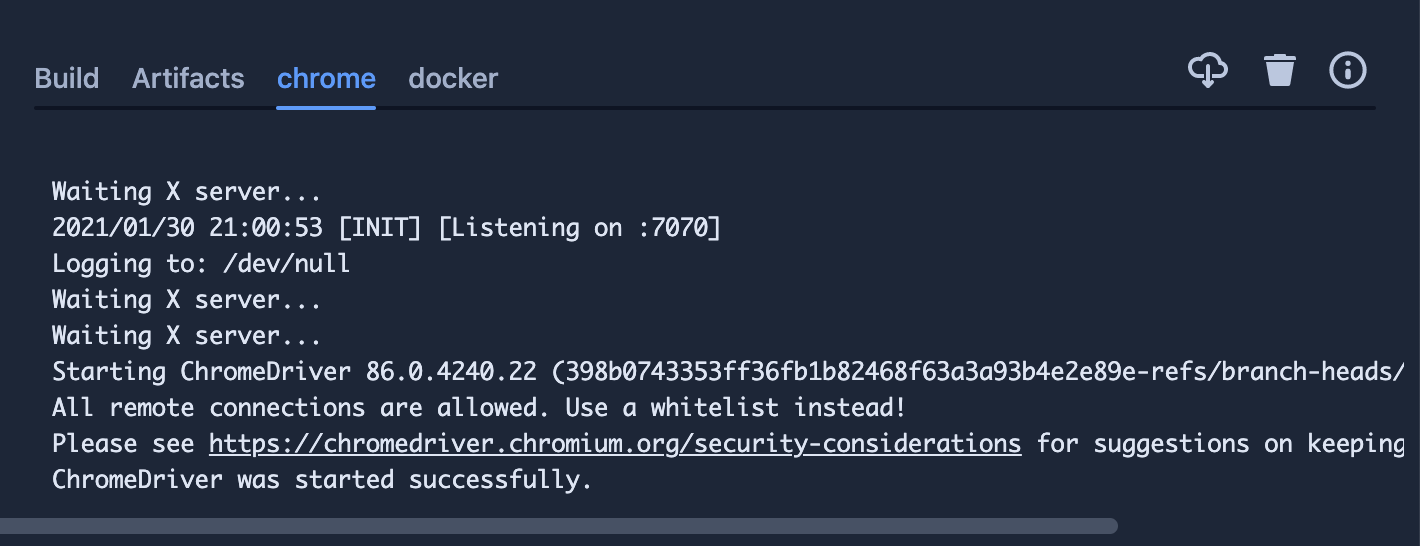
Task: Click ChromeDriver was started successfully line
Action: (322, 480)
